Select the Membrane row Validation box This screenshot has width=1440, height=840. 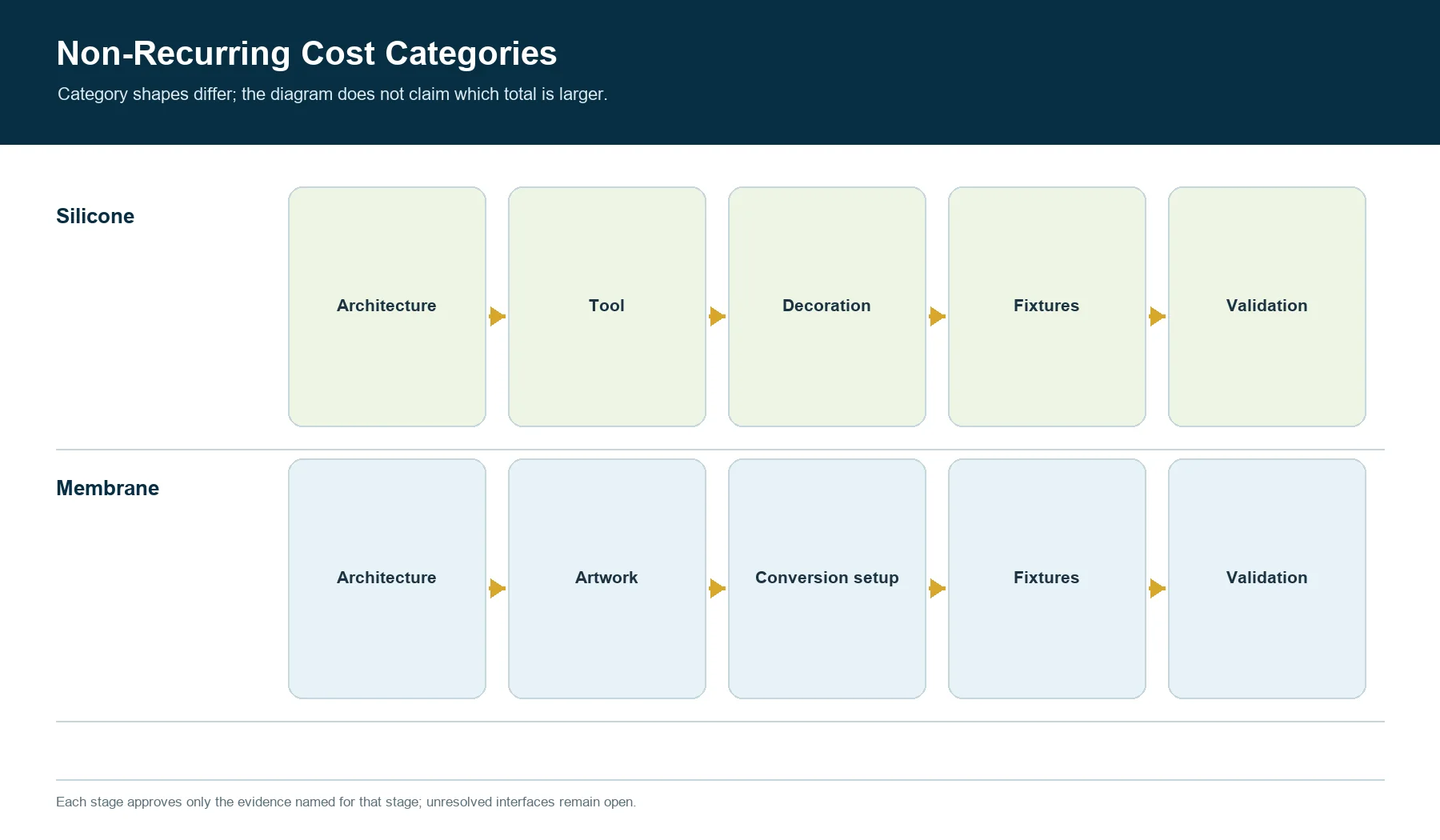[x=1267, y=578]
